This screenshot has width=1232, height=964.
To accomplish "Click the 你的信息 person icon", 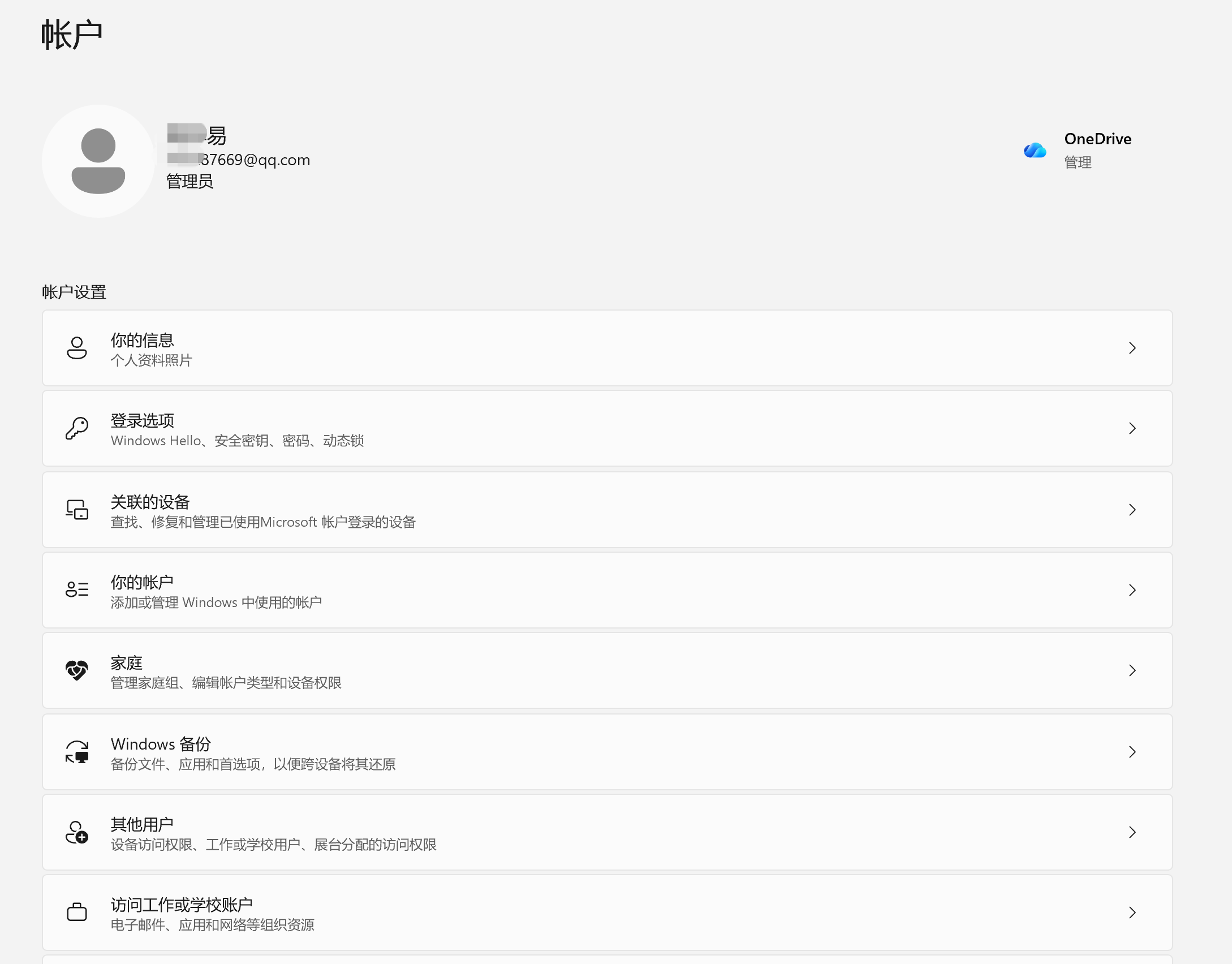I will (77, 348).
